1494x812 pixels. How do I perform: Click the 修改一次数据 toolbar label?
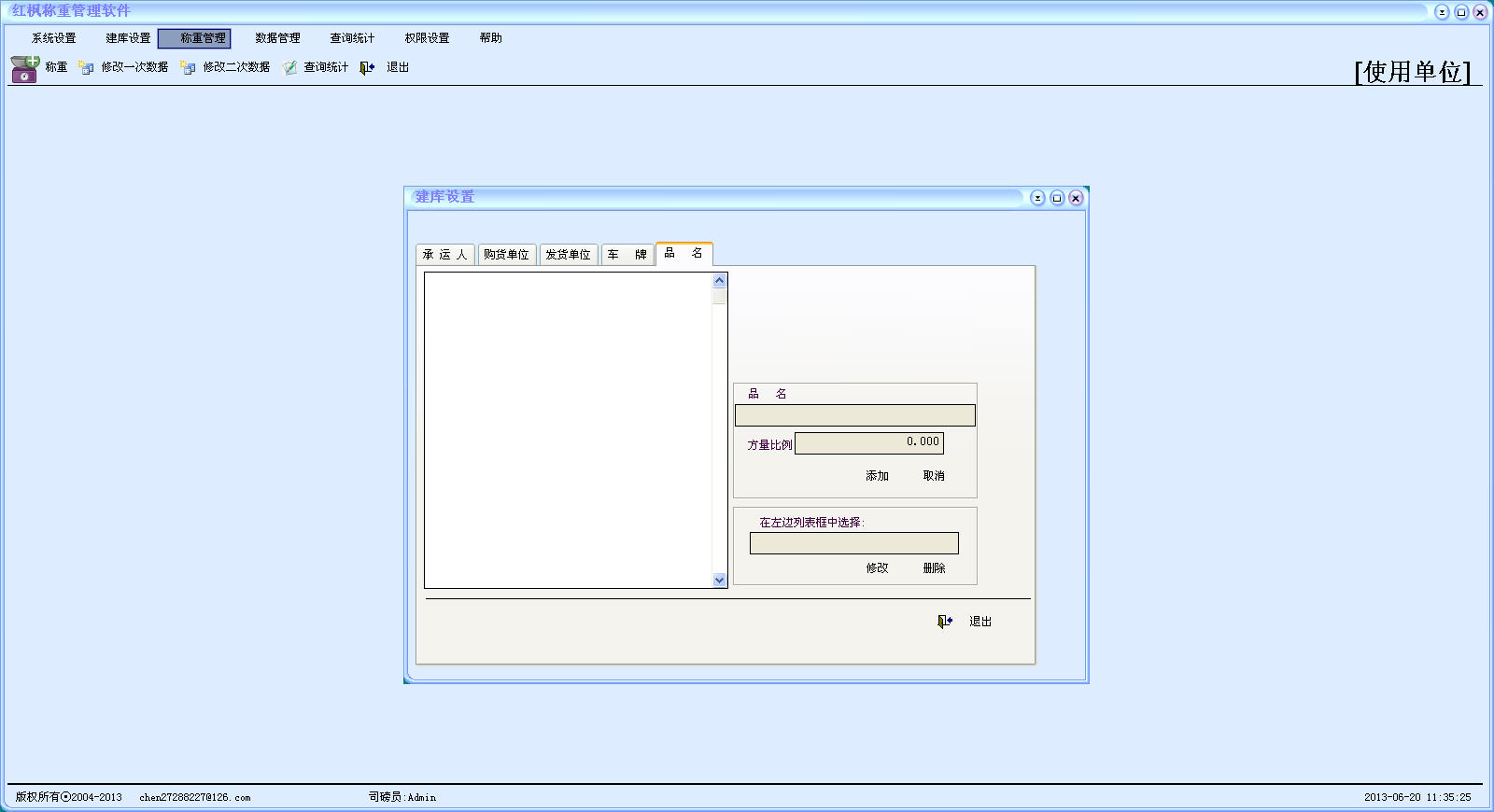click(x=134, y=67)
